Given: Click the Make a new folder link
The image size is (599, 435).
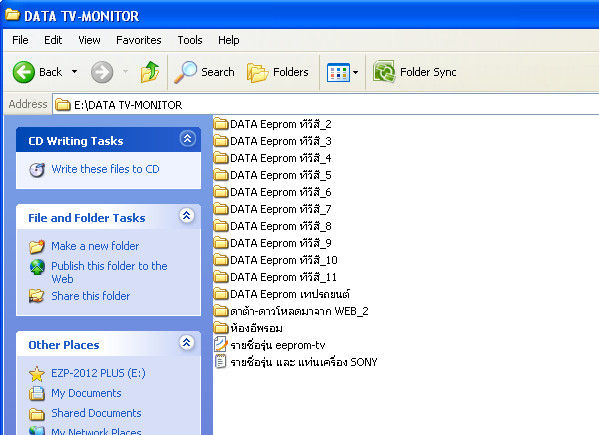Looking at the screenshot, I should click(95, 246).
